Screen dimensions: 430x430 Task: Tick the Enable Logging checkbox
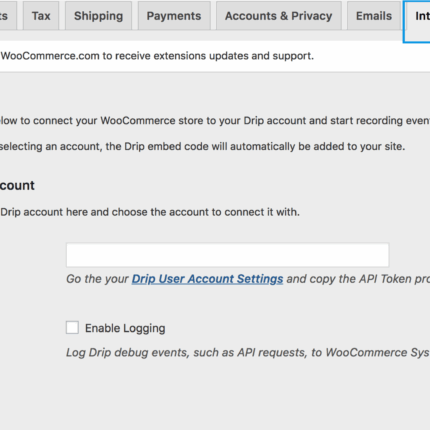(x=72, y=327)
